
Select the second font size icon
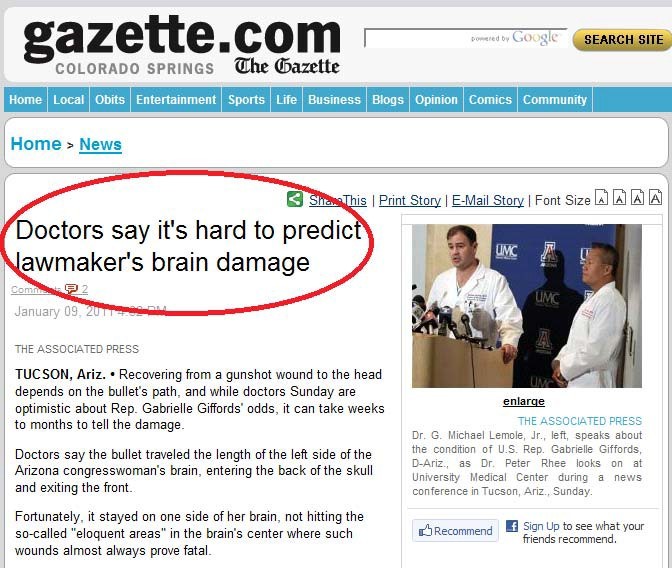click(619, 198)
